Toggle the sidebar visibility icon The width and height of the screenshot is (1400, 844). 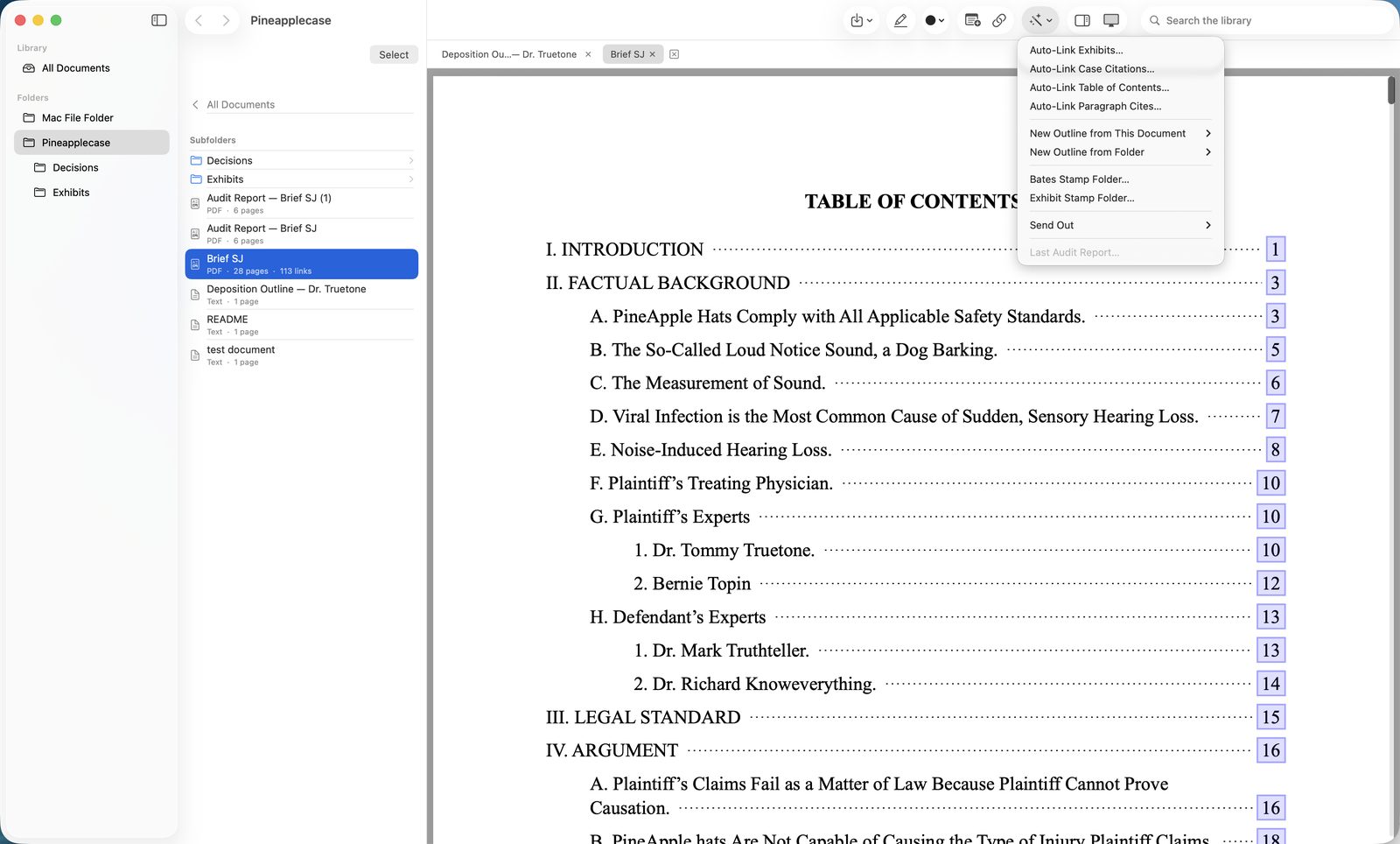[159, 20]
